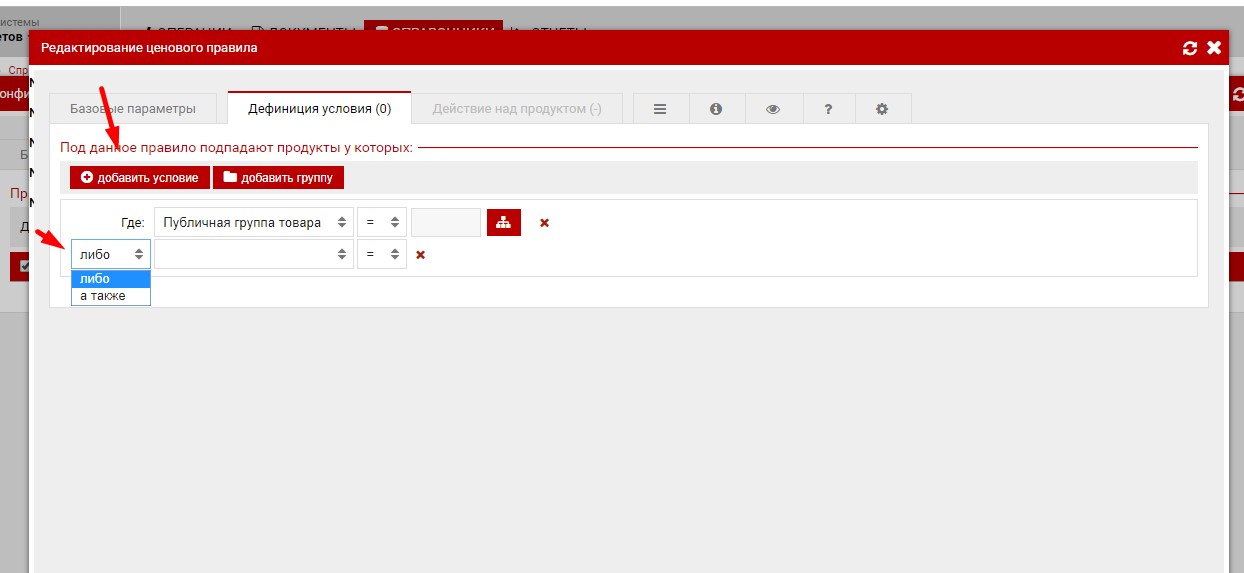Close the price rule editing dialog

coord(1214,48)
